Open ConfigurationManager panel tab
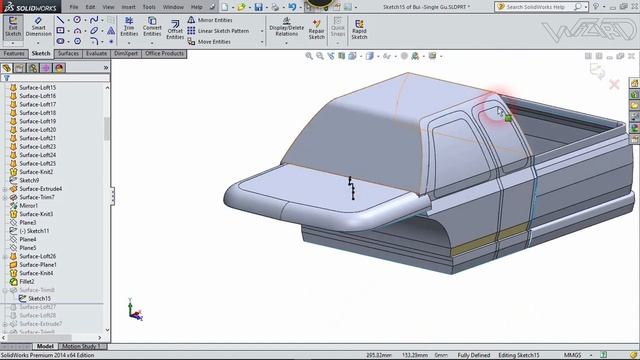 (33, 68)
